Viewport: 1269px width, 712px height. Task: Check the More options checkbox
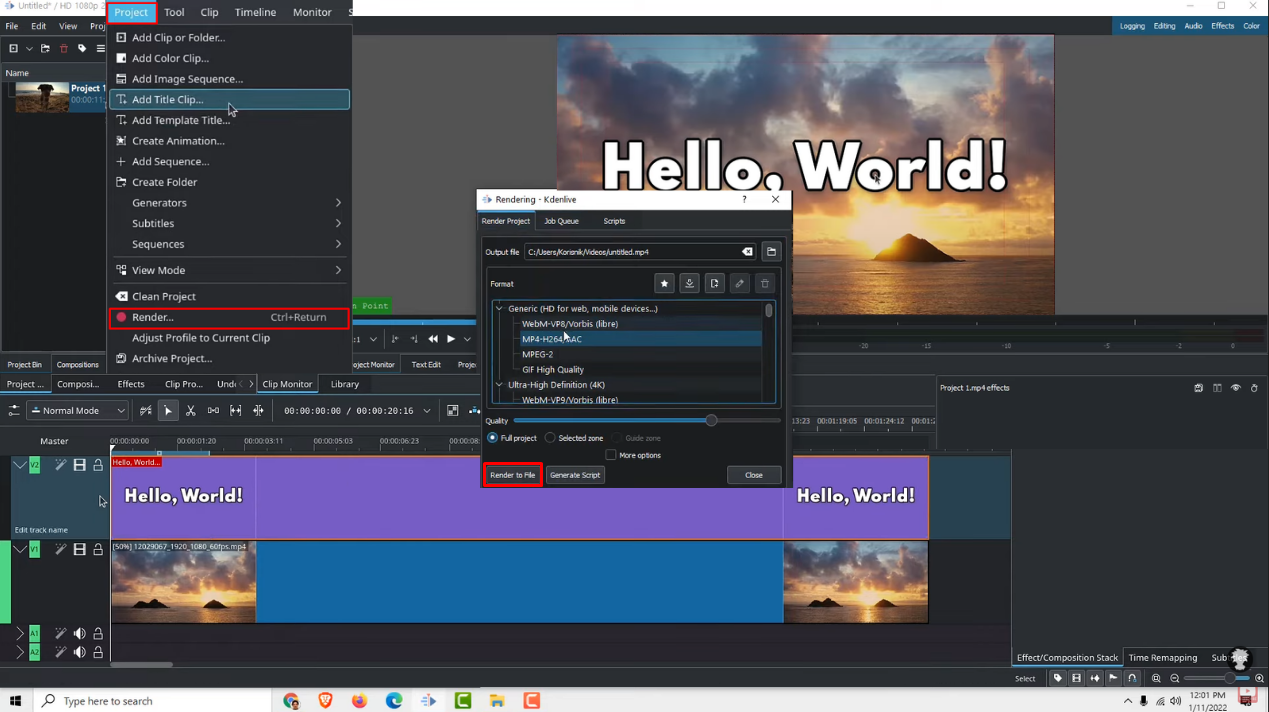[611, 455]
